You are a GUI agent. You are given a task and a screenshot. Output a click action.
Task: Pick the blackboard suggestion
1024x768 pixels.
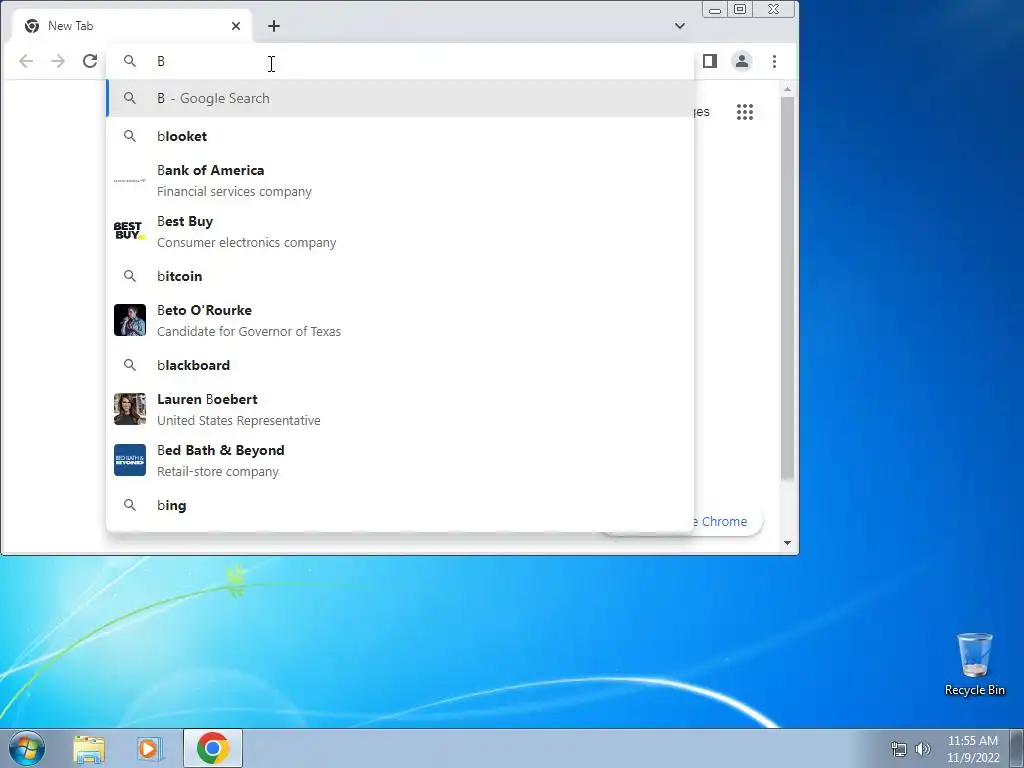400,365
